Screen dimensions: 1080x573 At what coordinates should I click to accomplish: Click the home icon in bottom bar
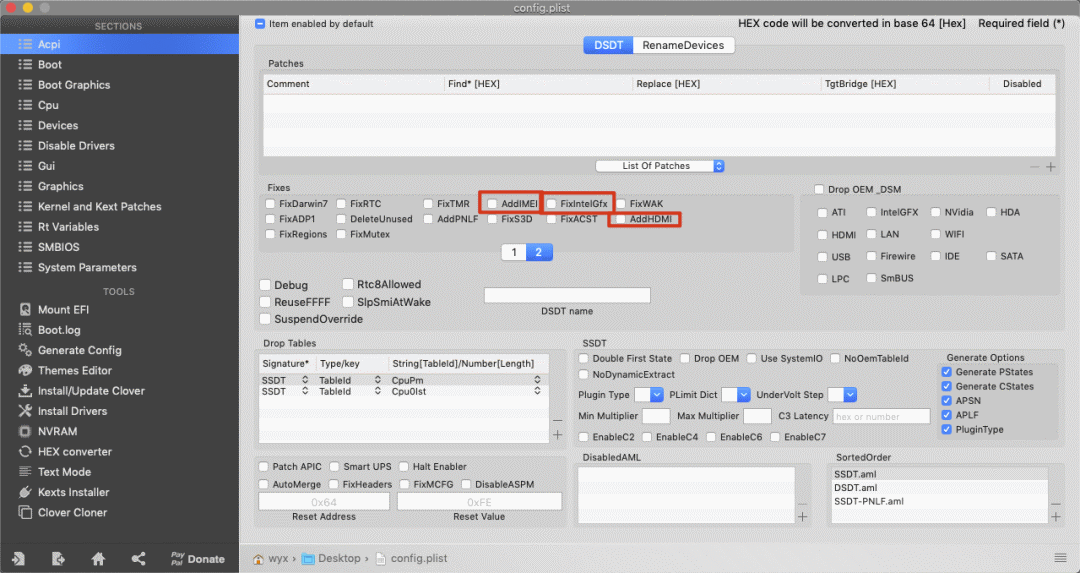(98, 559)
